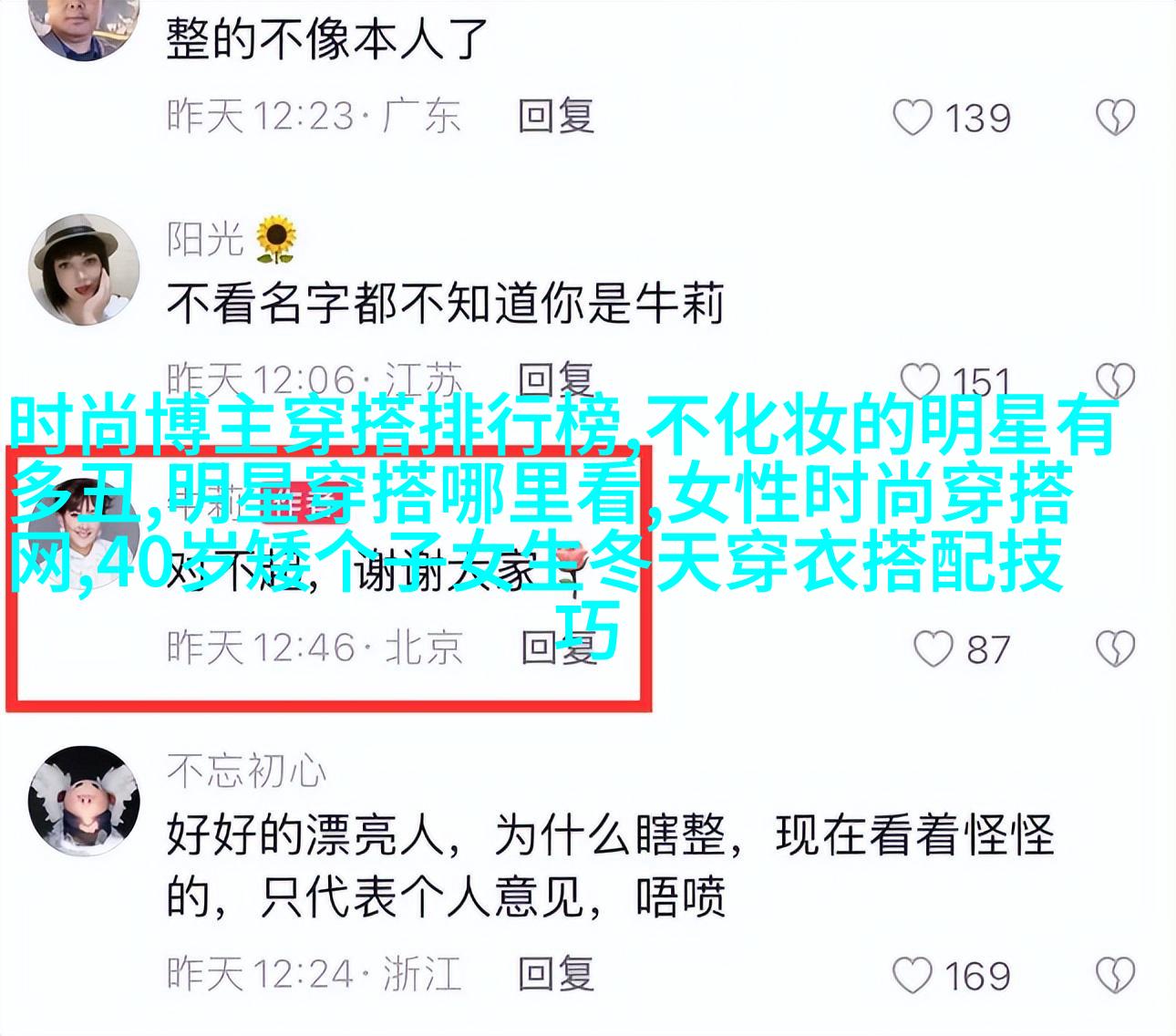Image resolution: width=1176 pixels, height=1036 pixels.
Task: Select comment text 整的不像本人了
Action: (x=328, y=38)
